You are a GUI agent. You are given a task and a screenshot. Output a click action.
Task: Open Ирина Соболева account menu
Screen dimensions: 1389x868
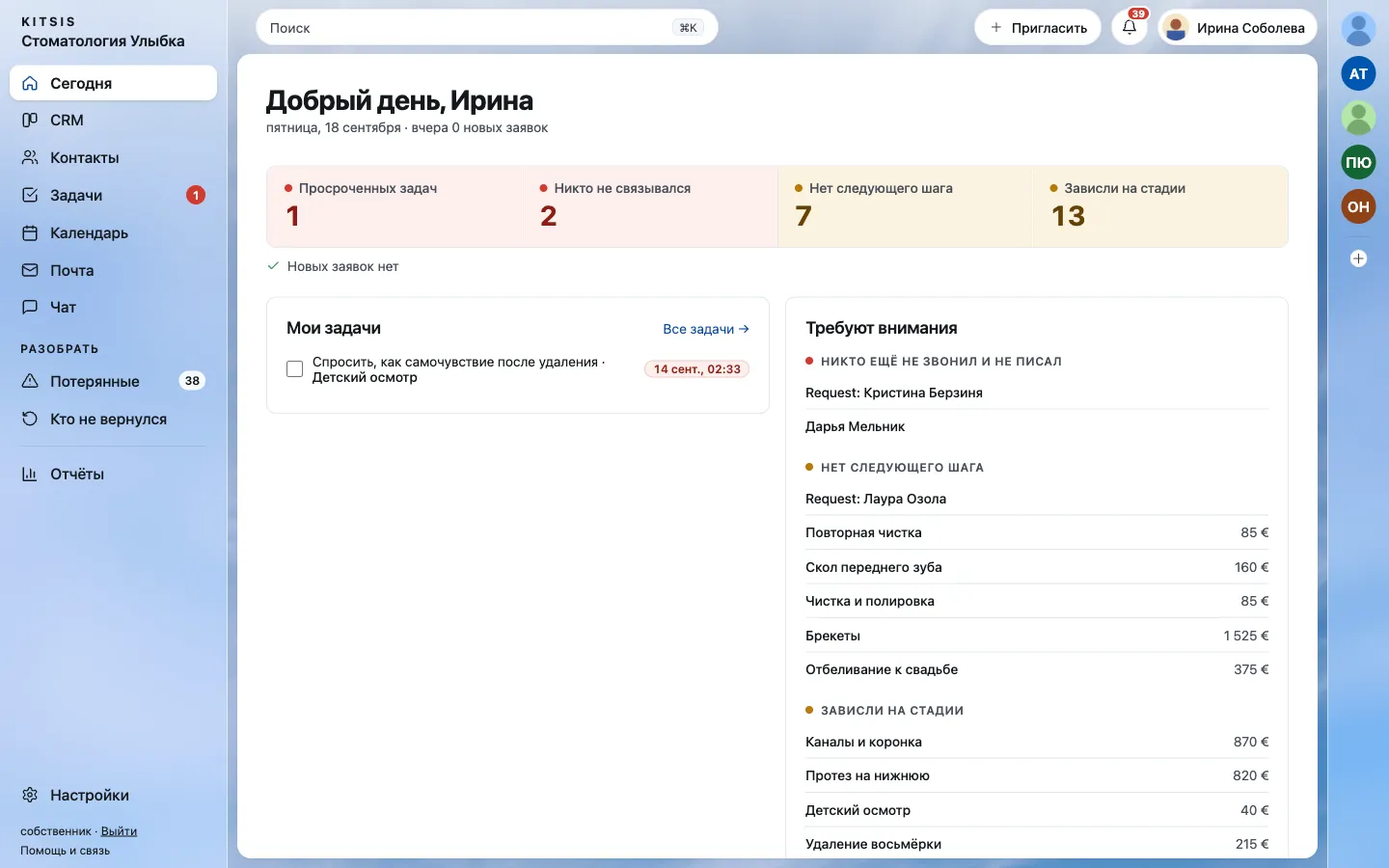coord(1238,28)
